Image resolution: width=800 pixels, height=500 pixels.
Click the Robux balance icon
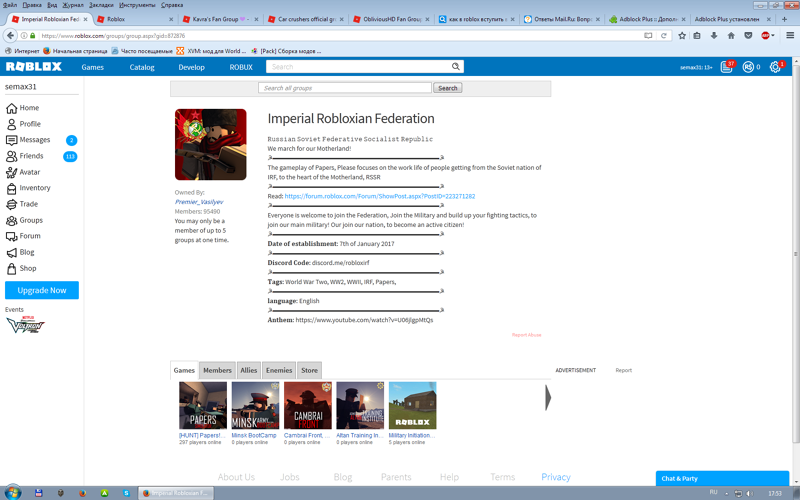(x=747, y=67)
